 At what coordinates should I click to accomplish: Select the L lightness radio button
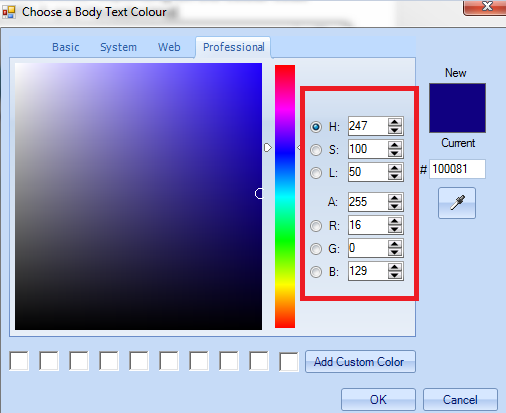pyautogui.click(x=316, y=173)
